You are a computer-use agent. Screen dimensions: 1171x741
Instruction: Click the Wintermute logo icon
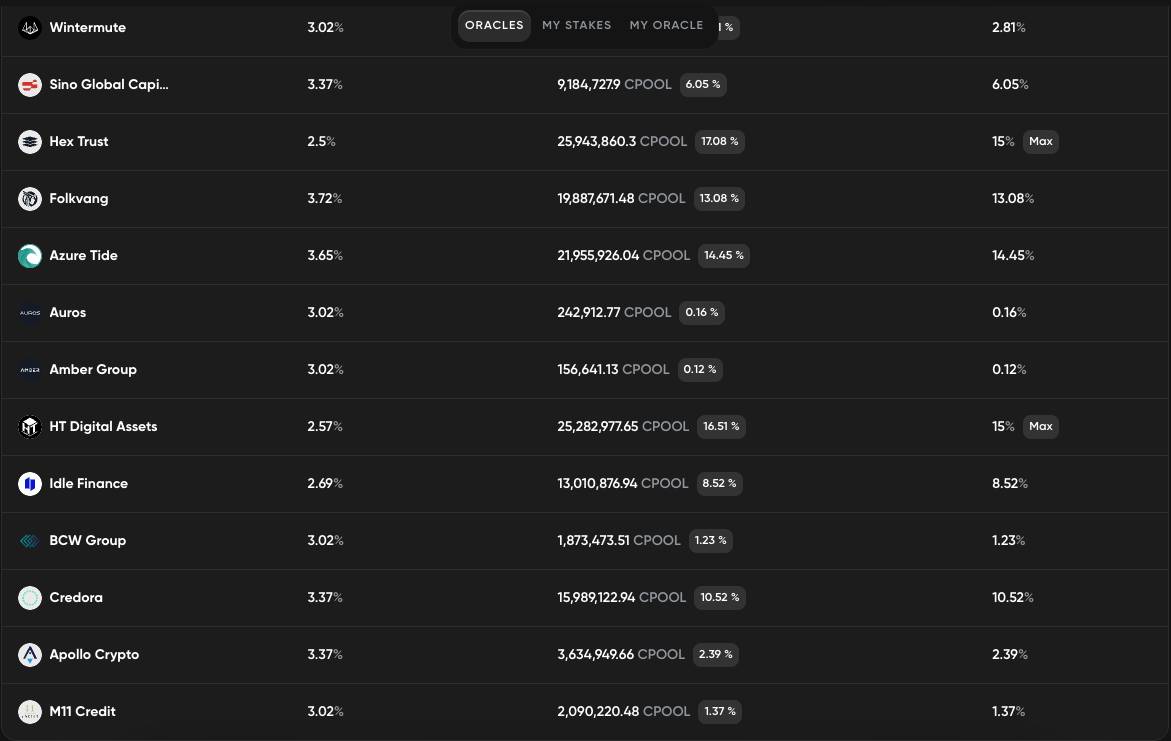click(30, 28)
